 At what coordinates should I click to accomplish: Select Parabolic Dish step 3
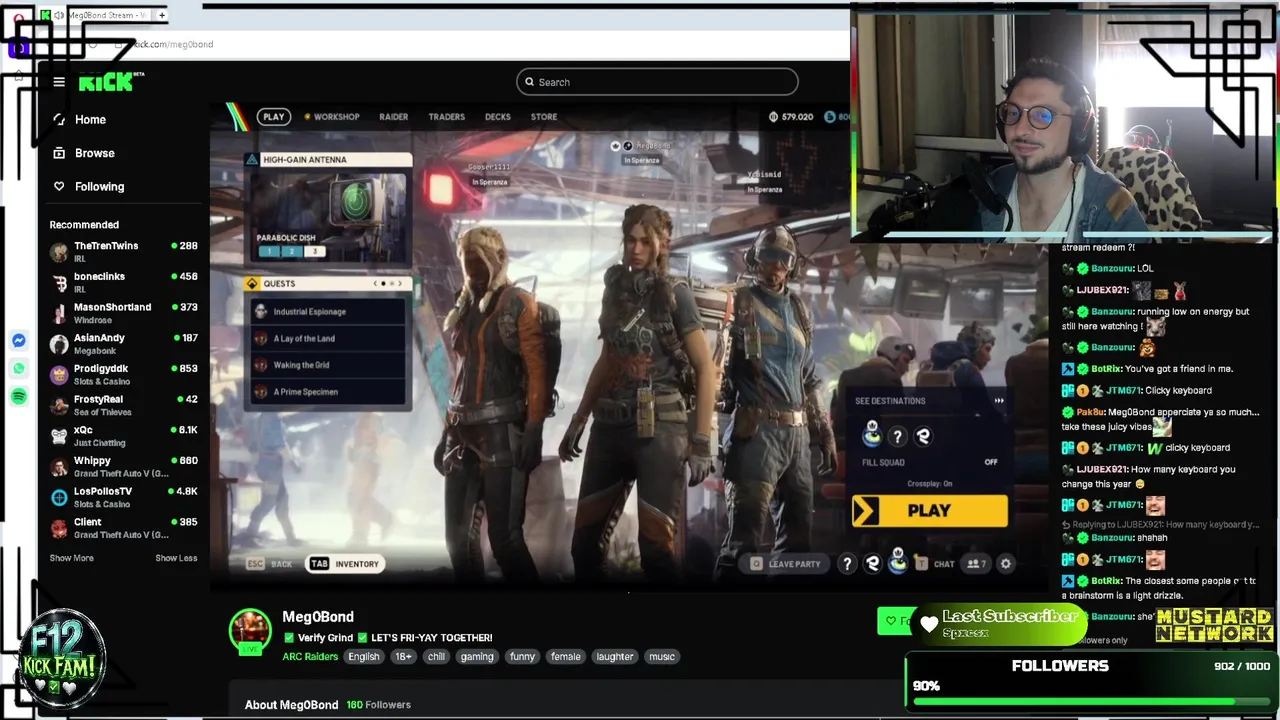pos(315,251)
